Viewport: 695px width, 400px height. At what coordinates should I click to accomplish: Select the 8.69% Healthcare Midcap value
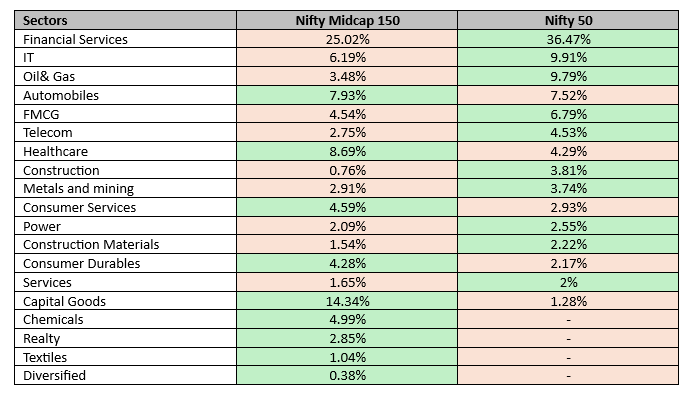point(347,151)
